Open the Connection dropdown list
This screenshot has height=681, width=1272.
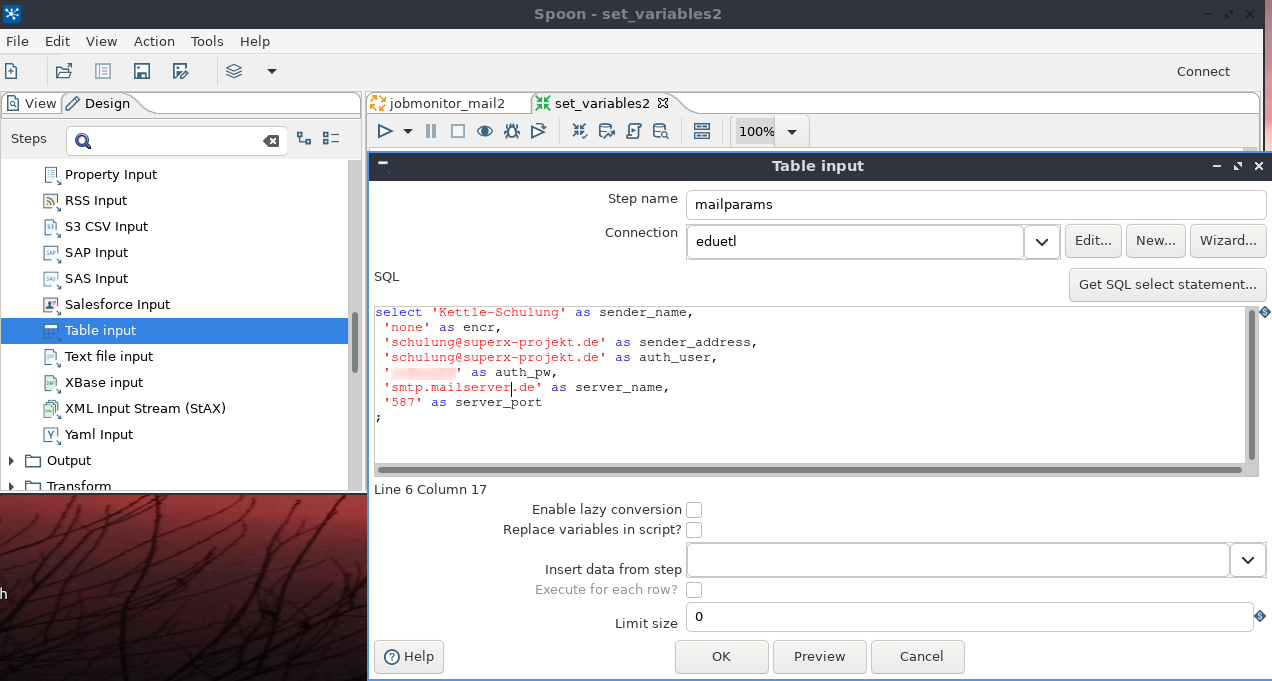[x=1042, y=242]
